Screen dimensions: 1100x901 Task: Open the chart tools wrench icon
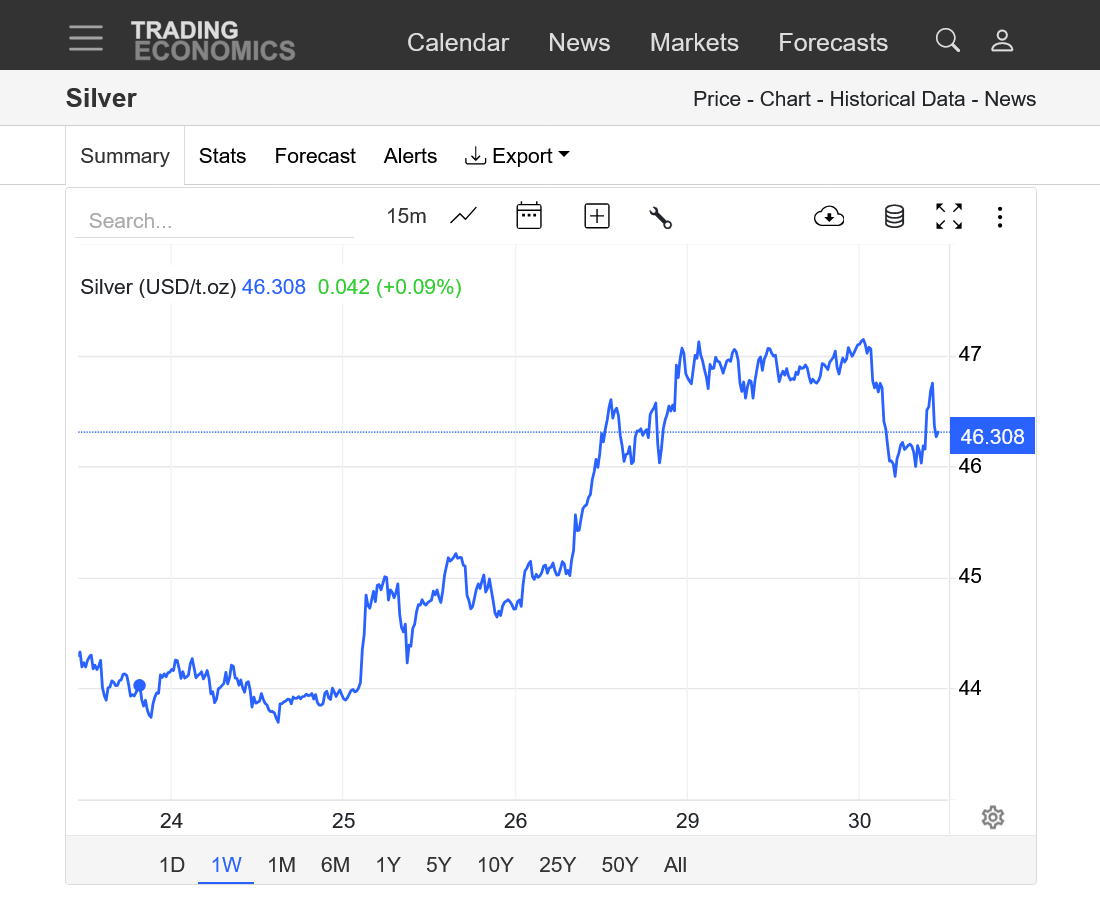[x=660, y=217]
